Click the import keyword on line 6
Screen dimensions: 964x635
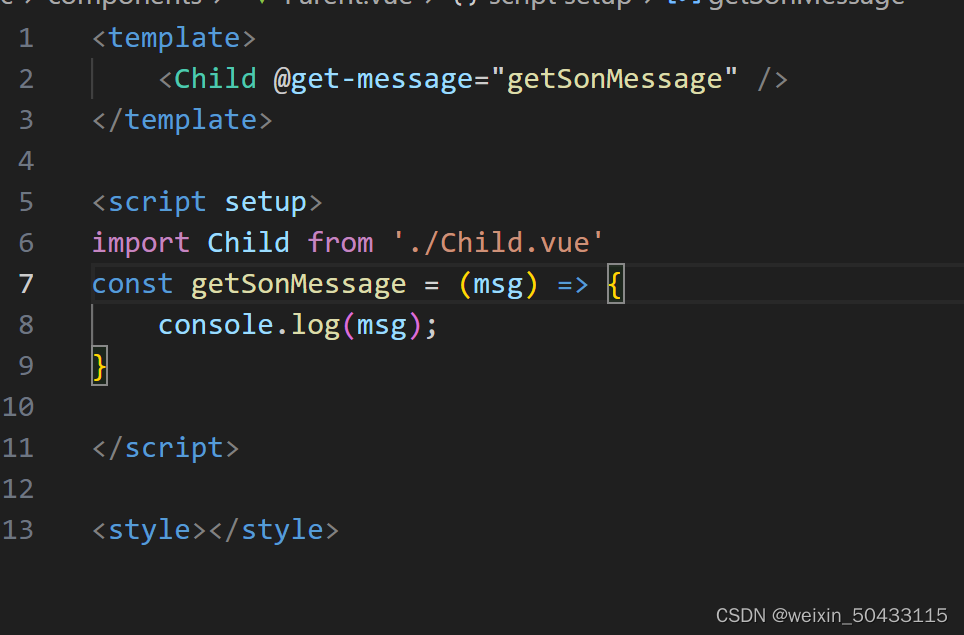click(141, 243)
